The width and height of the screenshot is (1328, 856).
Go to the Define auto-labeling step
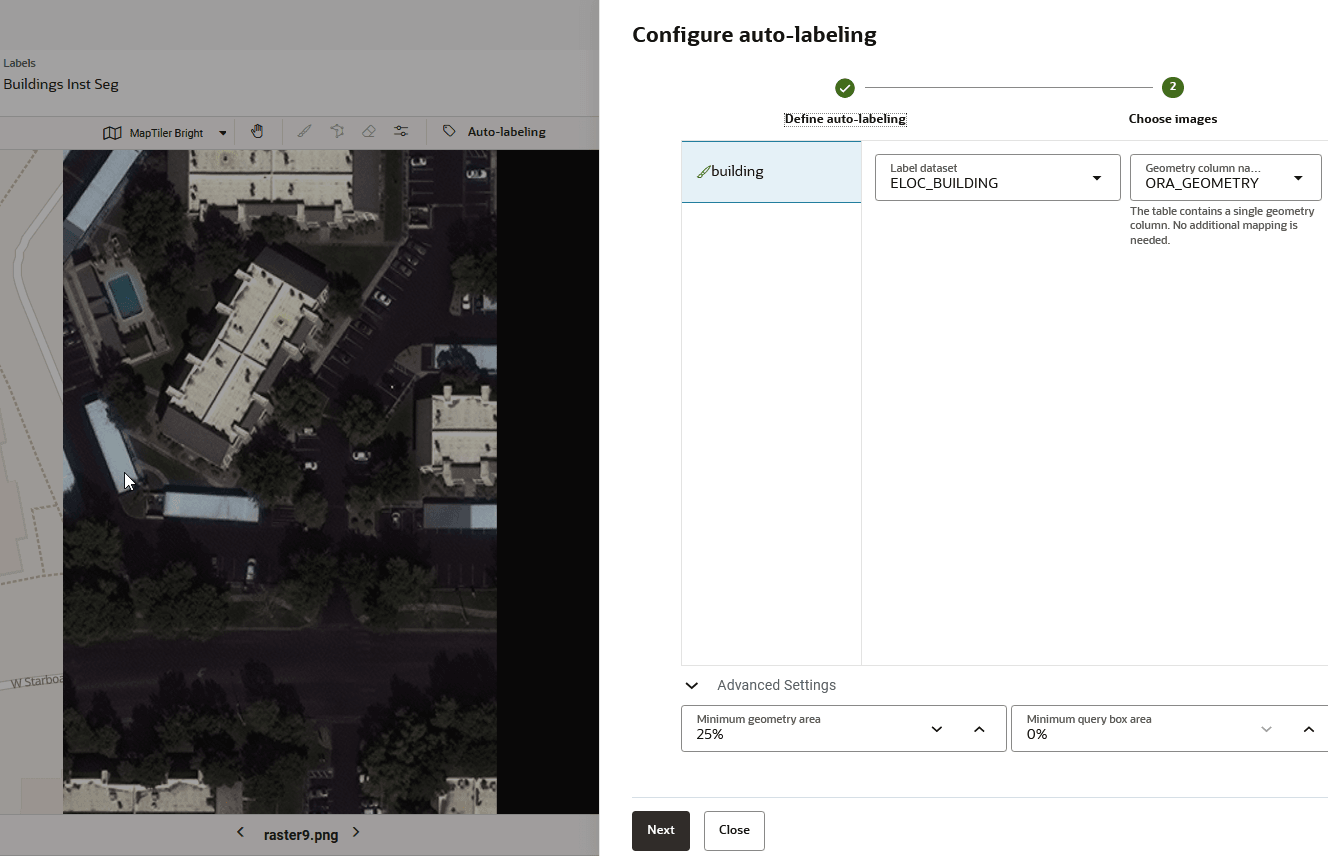(x=845, y=87)
